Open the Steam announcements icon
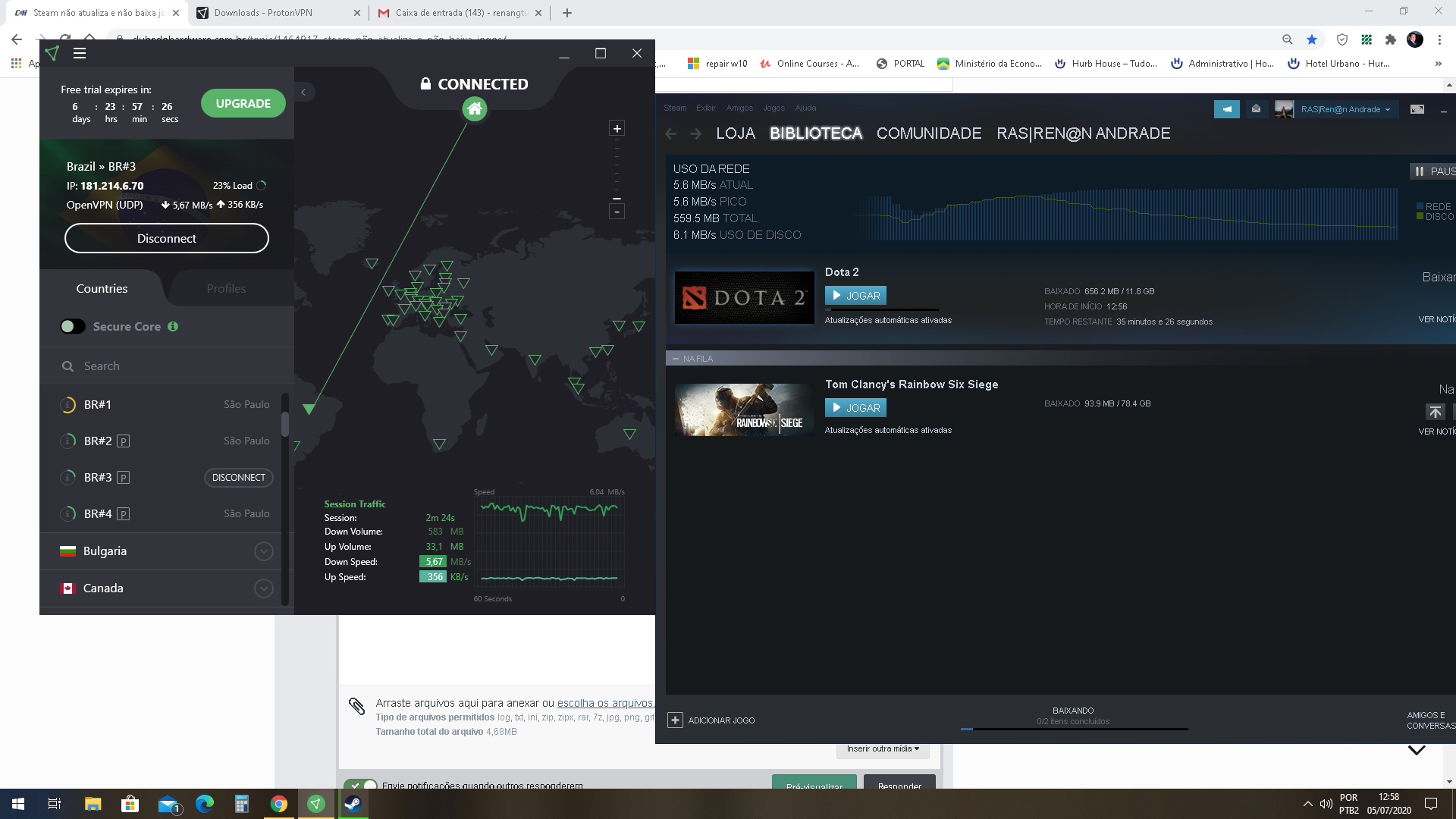 (1227, 109)
